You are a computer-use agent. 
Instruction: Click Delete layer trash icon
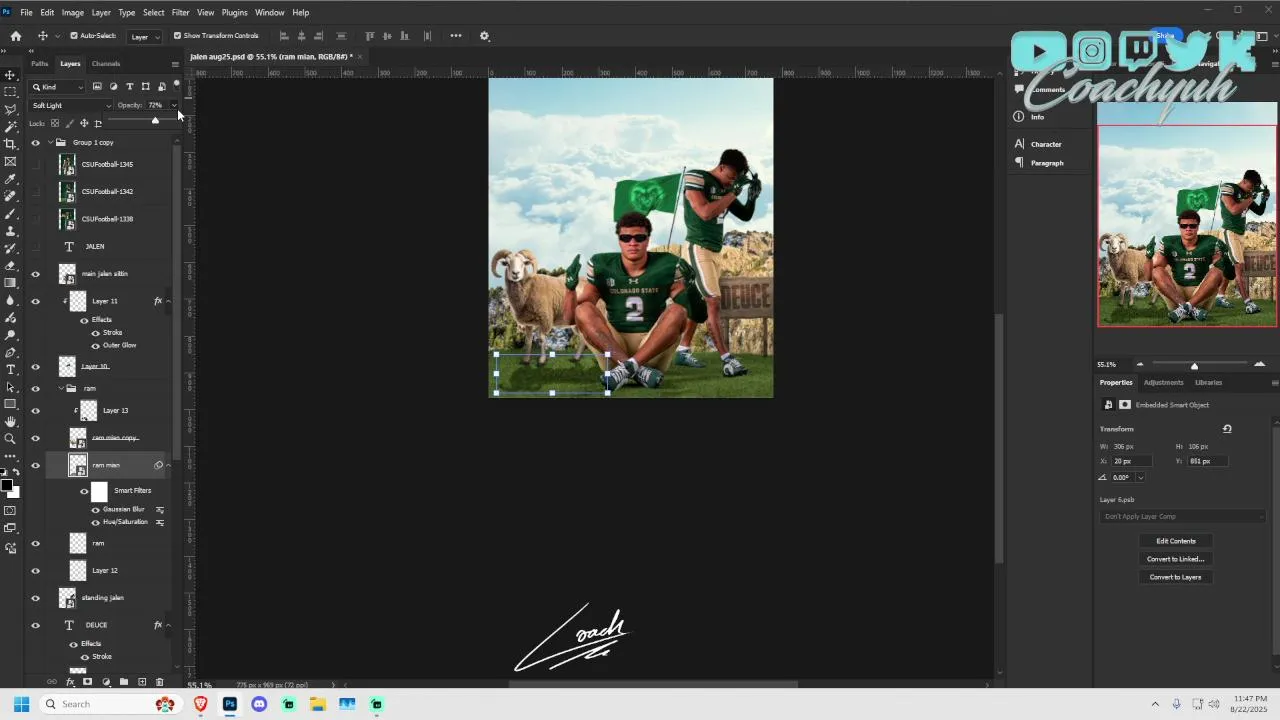[x=159, y=682]
